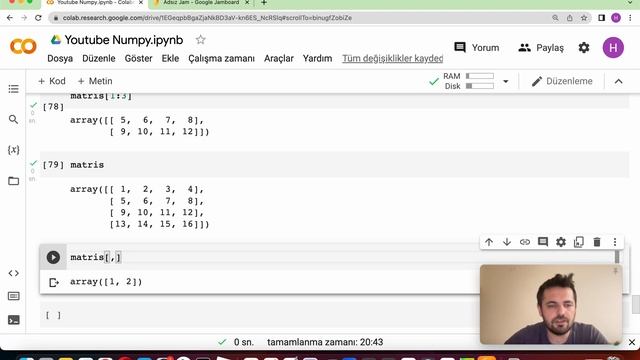The image size is (640, 360).
Task: Select the empty code cell below
Action: point(334,315)
